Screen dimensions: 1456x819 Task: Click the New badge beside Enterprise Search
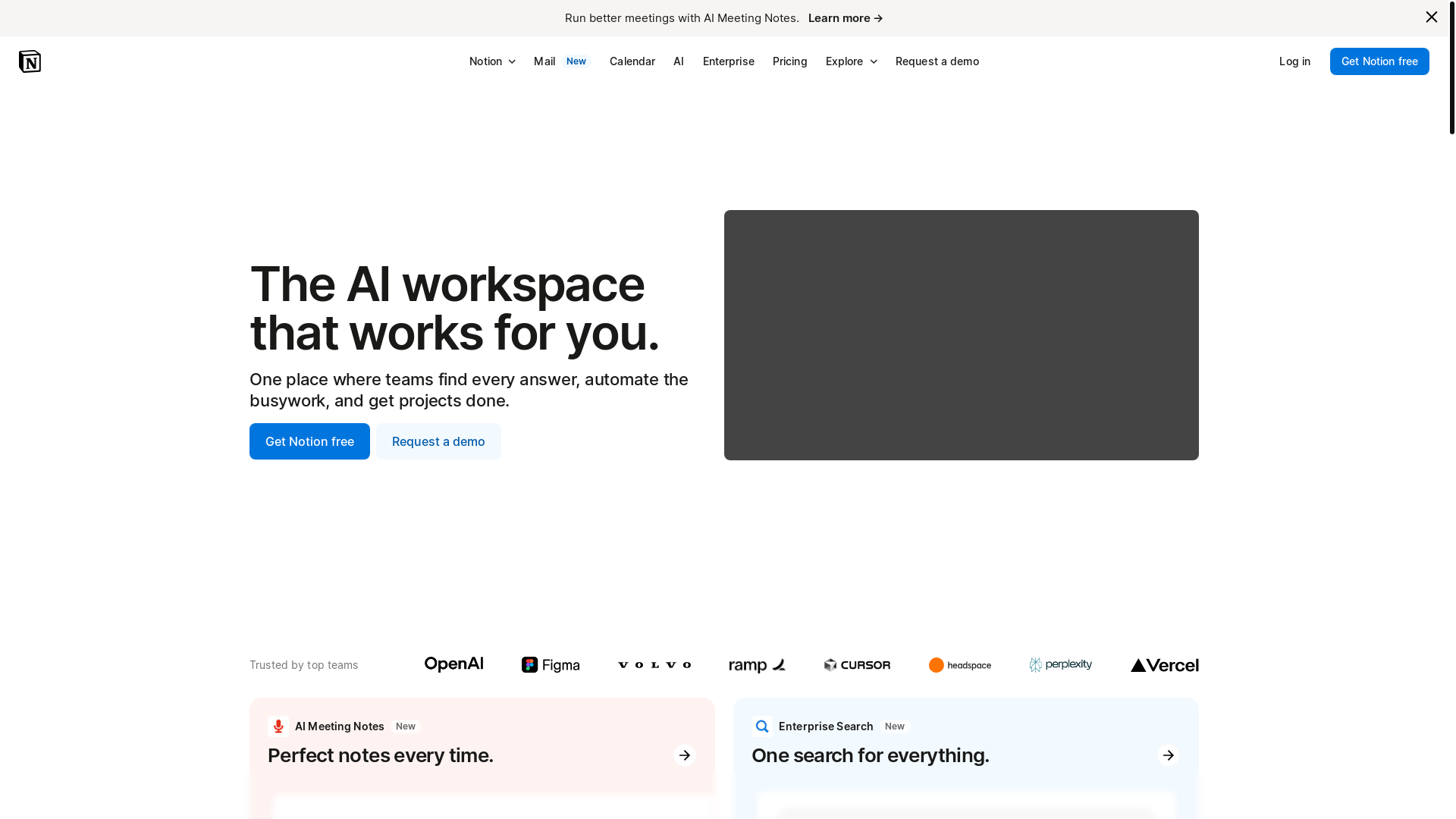pyautogui.click(x=895, y=726)
